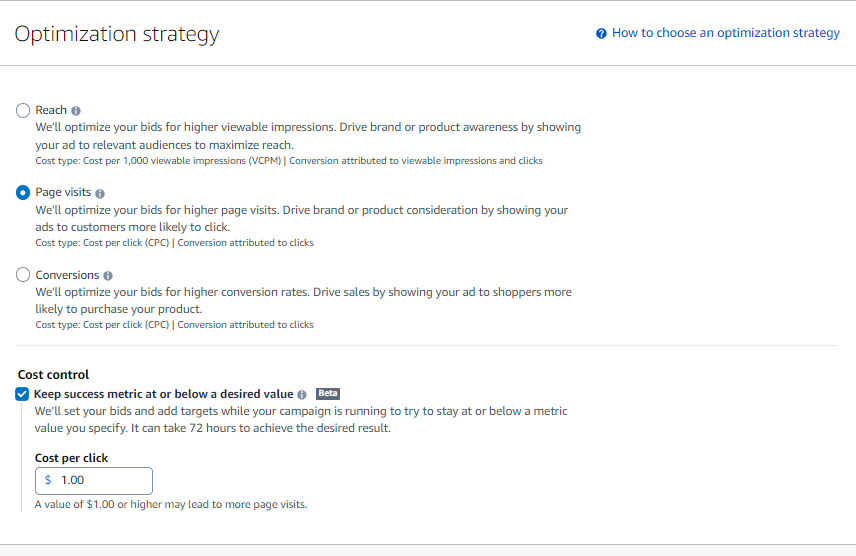
Task: Select the Reach radio button
Action: [x=23, y=111]
